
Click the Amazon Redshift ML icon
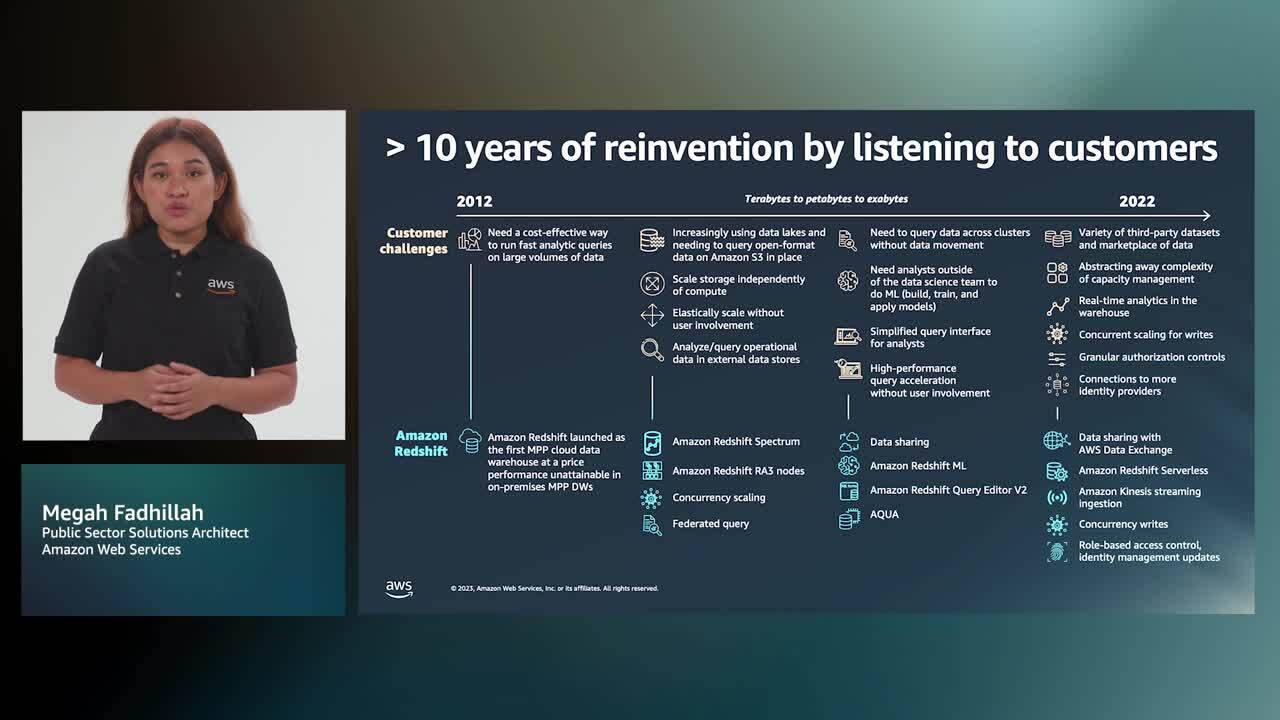pyautogui.click(x=849, y=466)
